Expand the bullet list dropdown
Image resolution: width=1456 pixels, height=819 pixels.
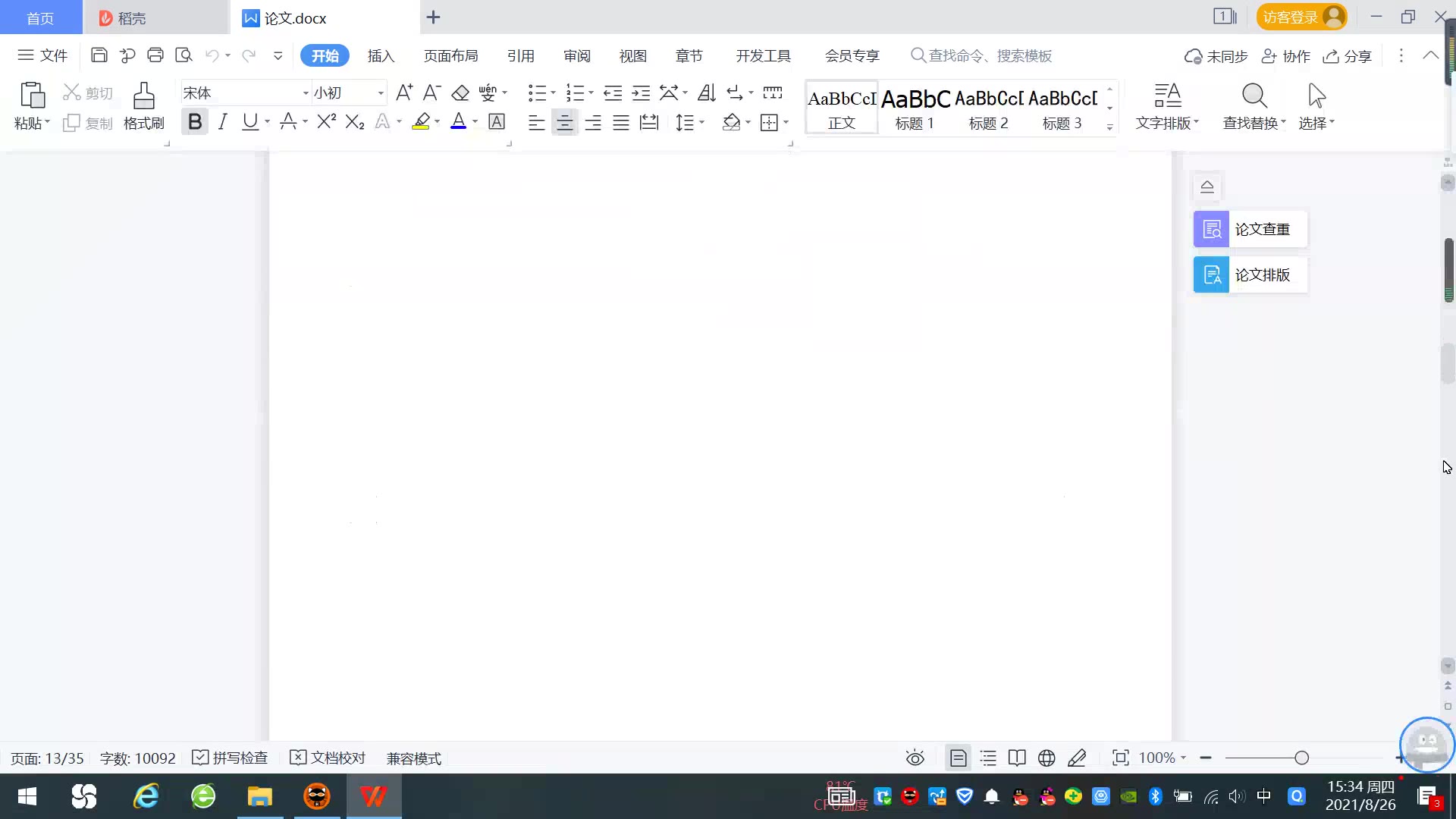click(x=553, y=93)
